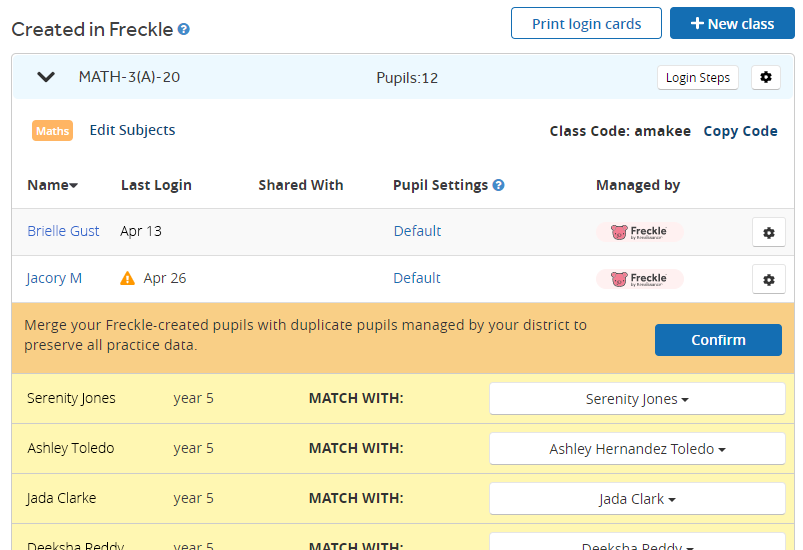Open Login Steps
The image size is (803, 550).
698,77
